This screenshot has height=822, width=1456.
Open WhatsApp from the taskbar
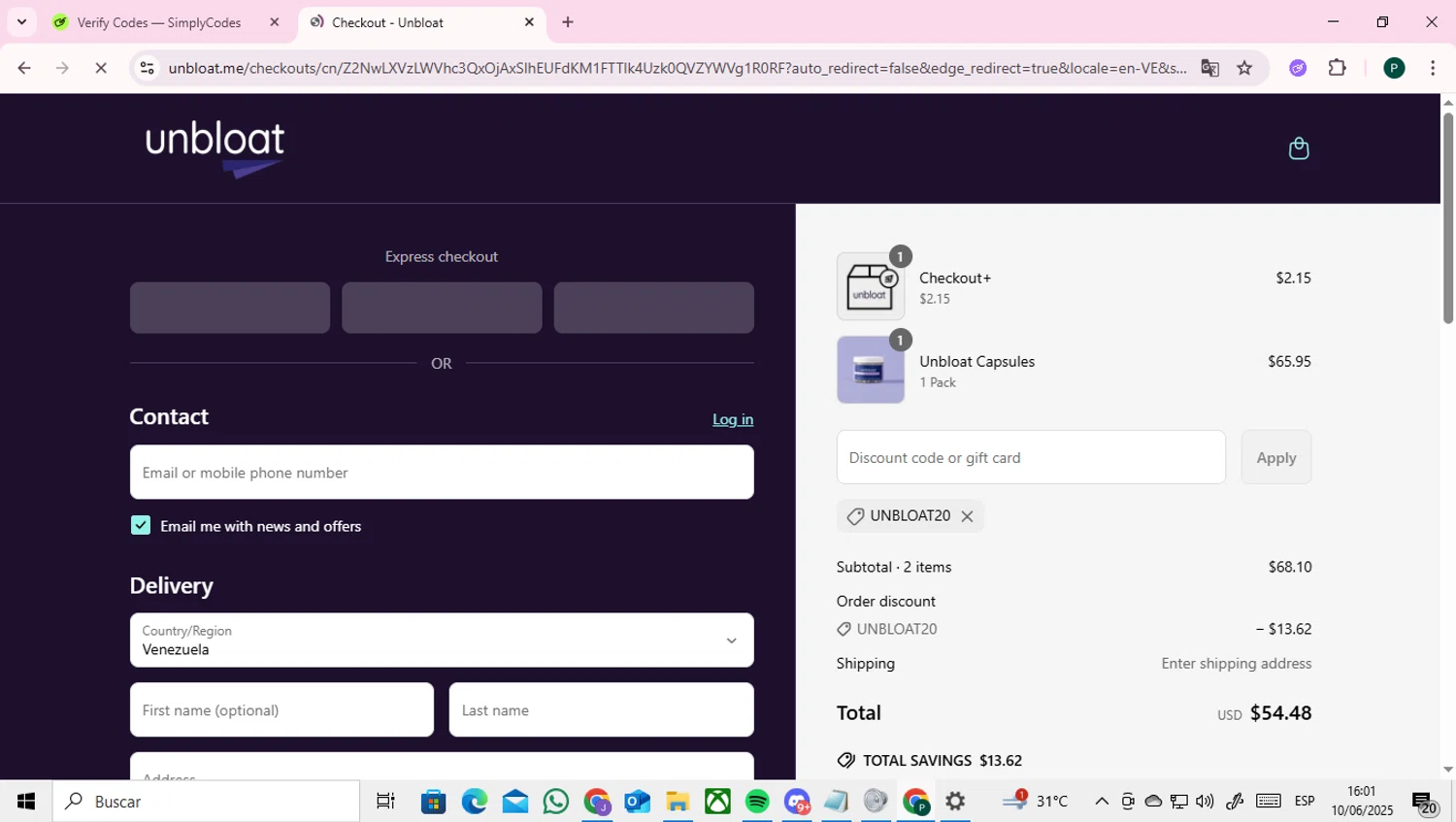pos(556,802)
